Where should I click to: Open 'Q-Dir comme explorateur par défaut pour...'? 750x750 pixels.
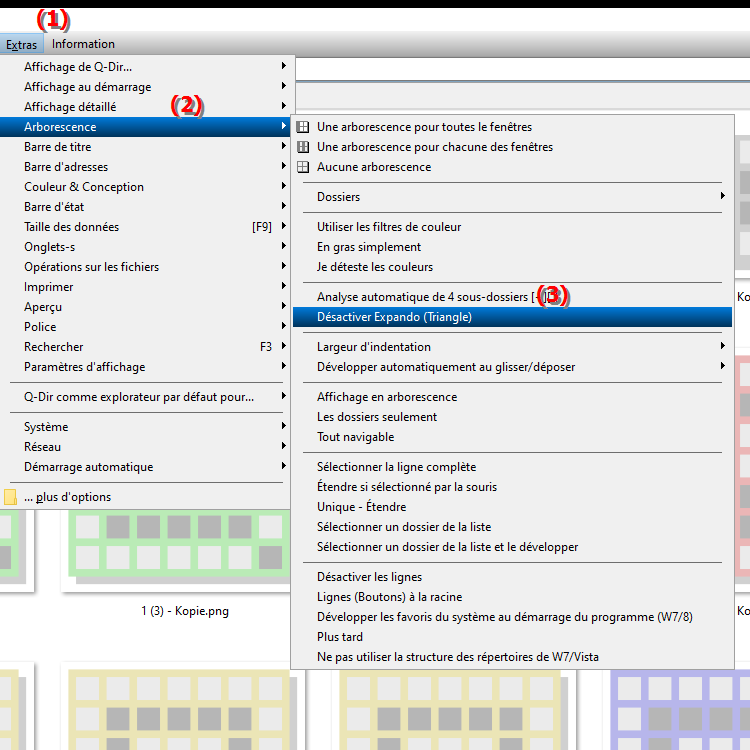pos(145,397)
